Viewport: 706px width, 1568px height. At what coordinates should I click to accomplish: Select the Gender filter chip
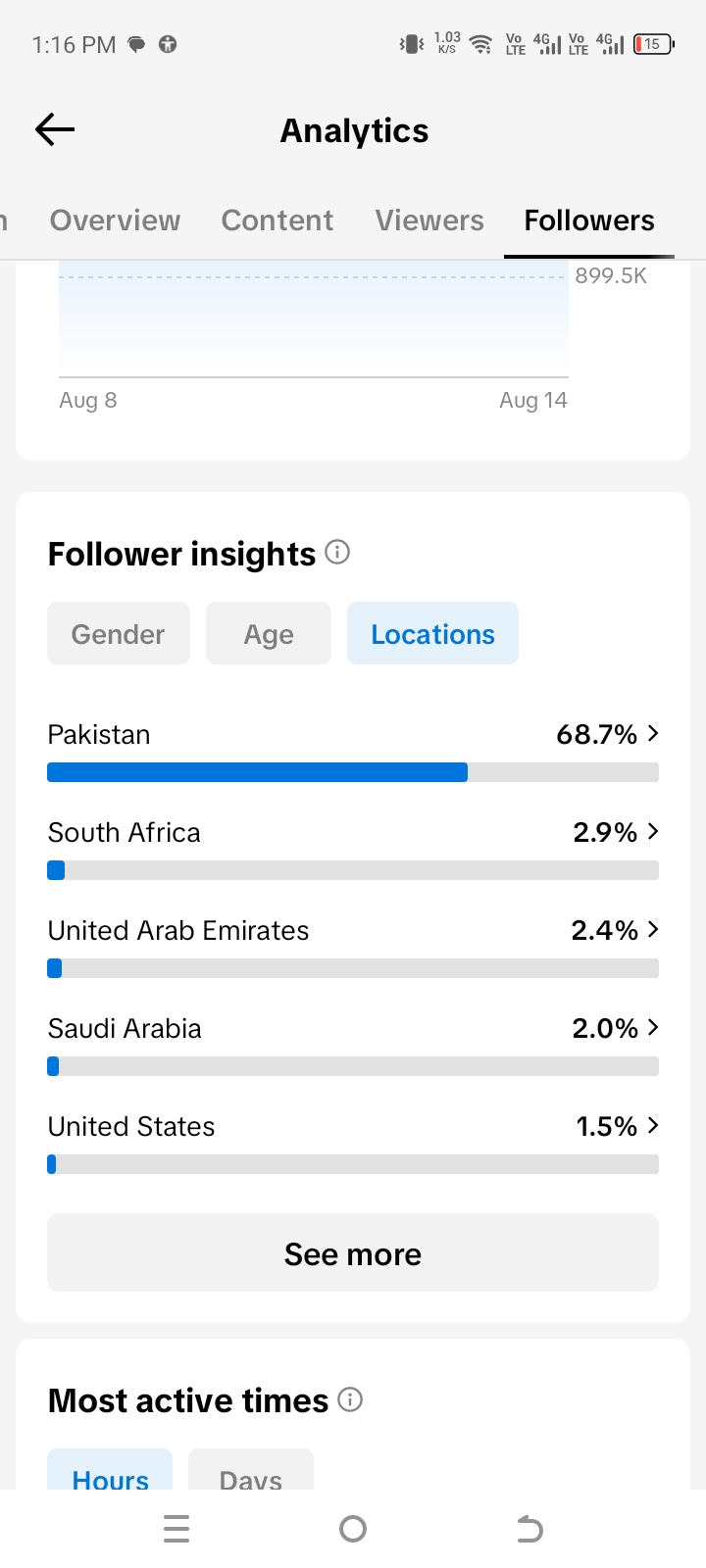pyautogui.click(x=119, y=634)
